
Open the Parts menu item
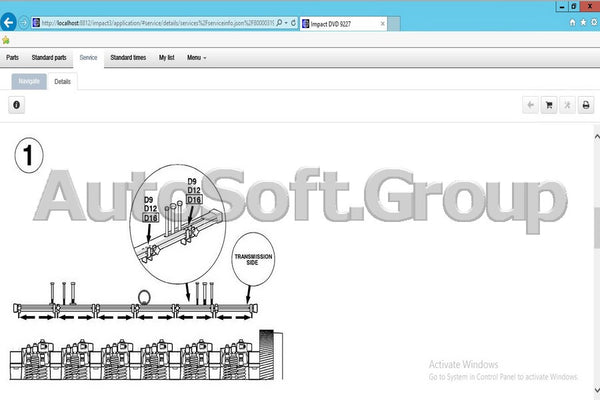click(x=12, y=57)
